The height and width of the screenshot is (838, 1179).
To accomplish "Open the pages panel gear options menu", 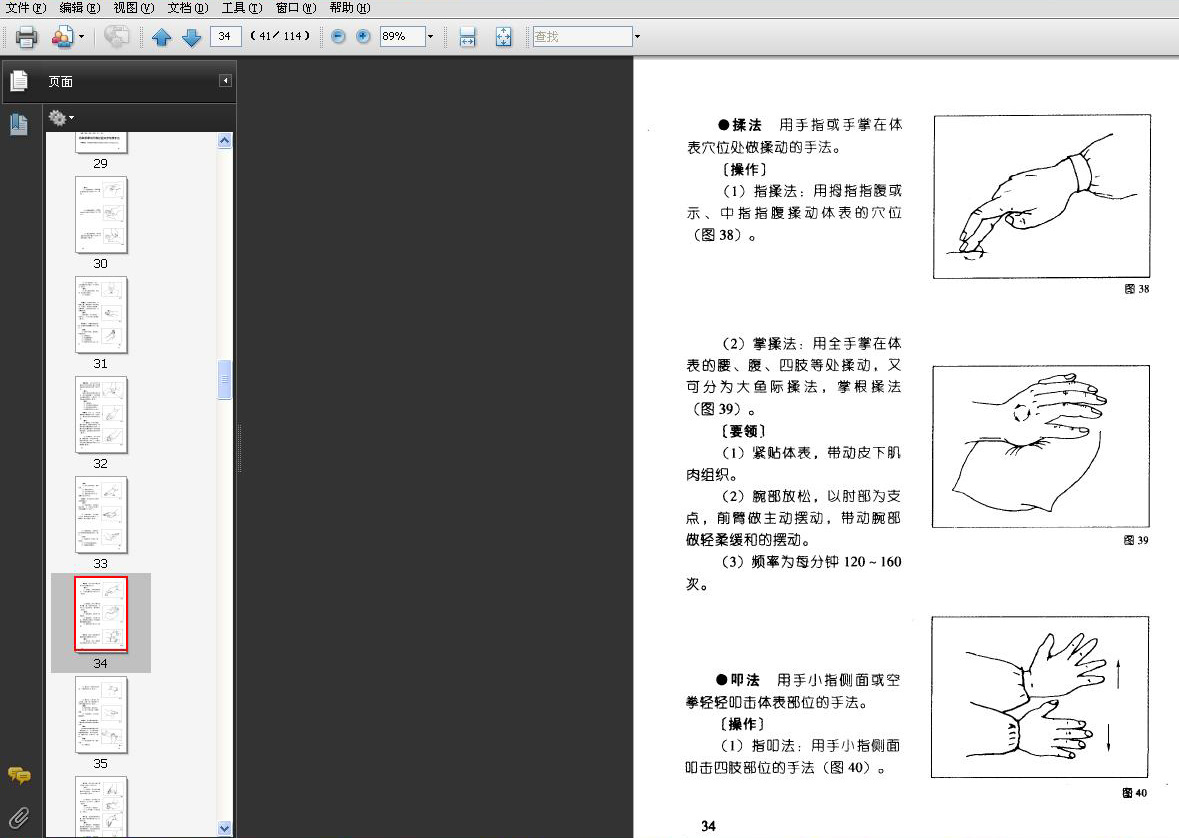I will tap(61, 118).
